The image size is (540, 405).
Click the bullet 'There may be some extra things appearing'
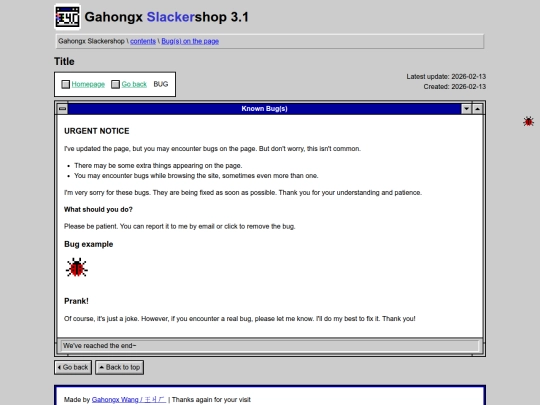point(158,166)
